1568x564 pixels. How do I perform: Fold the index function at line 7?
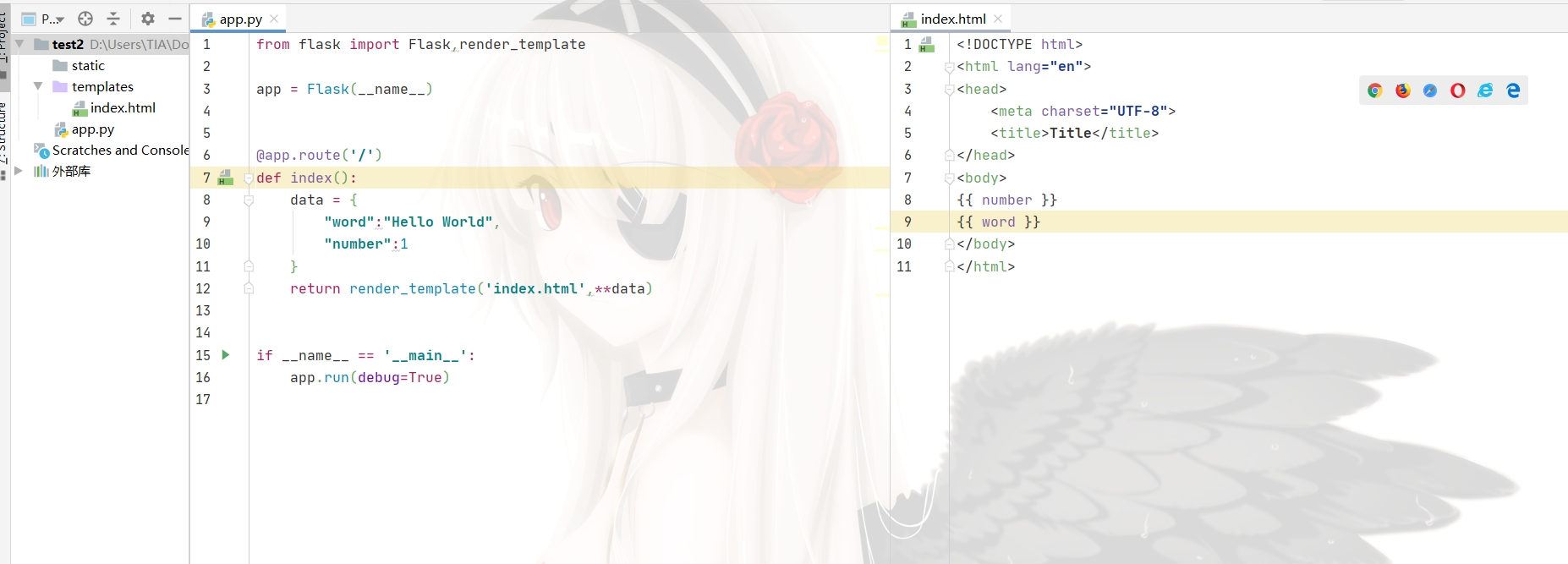pyautogui.click(x=249, y=178)
